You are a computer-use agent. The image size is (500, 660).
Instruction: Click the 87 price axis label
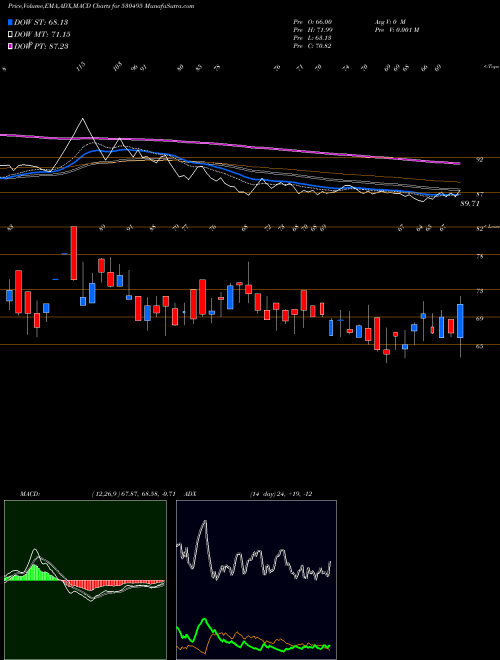[480, 194]
